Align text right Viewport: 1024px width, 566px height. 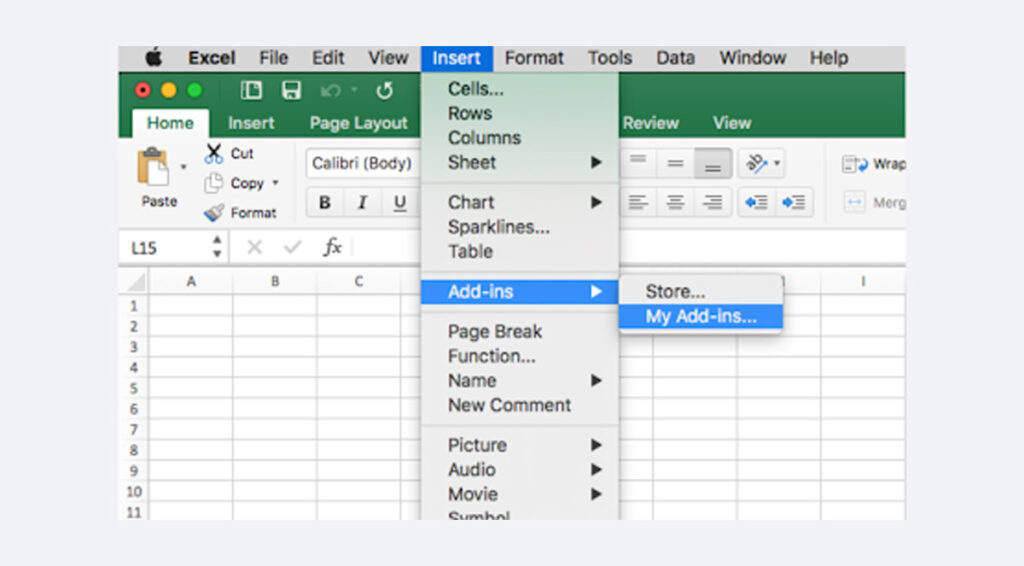(x=712, y=202)
